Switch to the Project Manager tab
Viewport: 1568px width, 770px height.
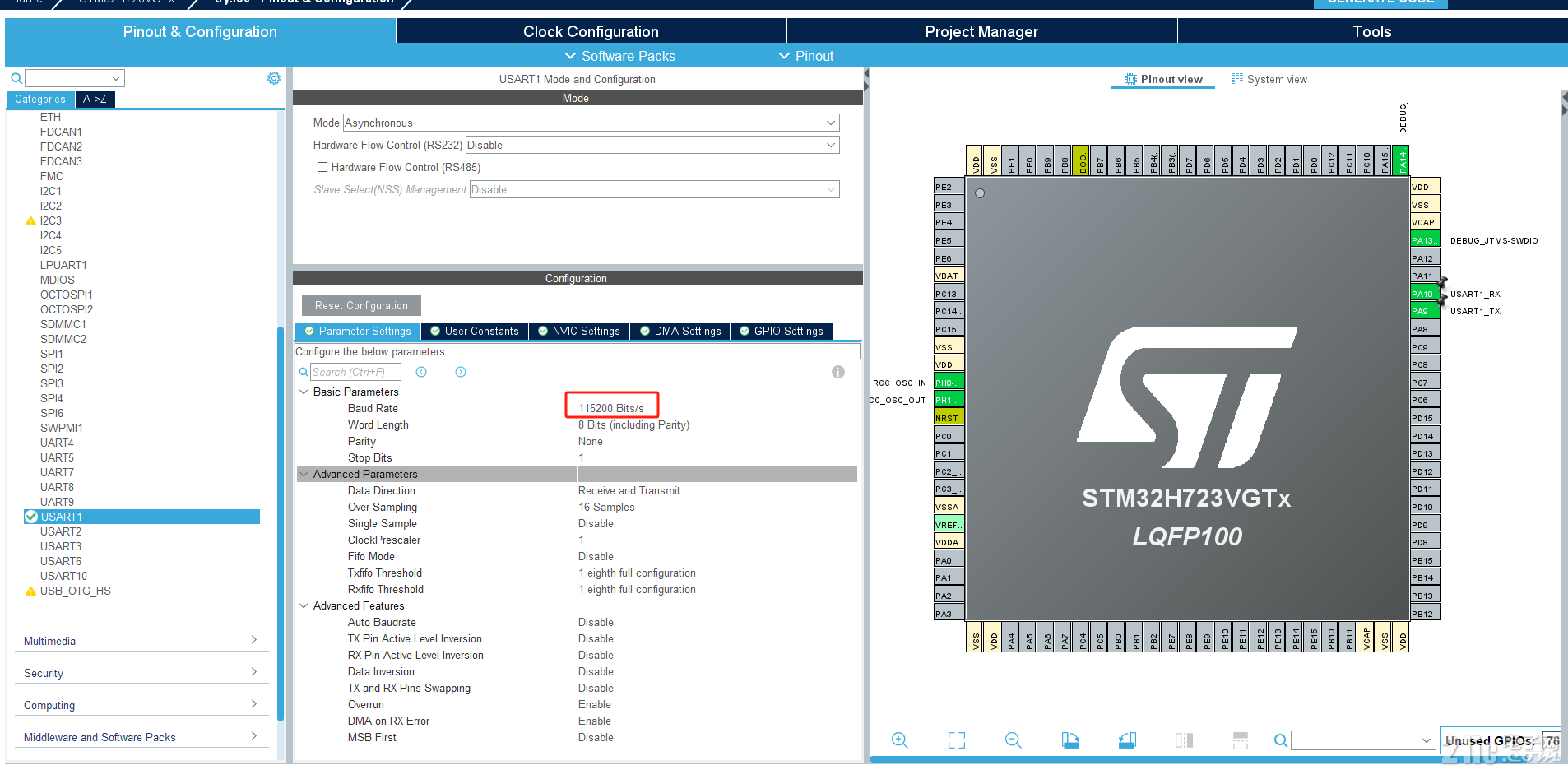[x=981, y=31]
